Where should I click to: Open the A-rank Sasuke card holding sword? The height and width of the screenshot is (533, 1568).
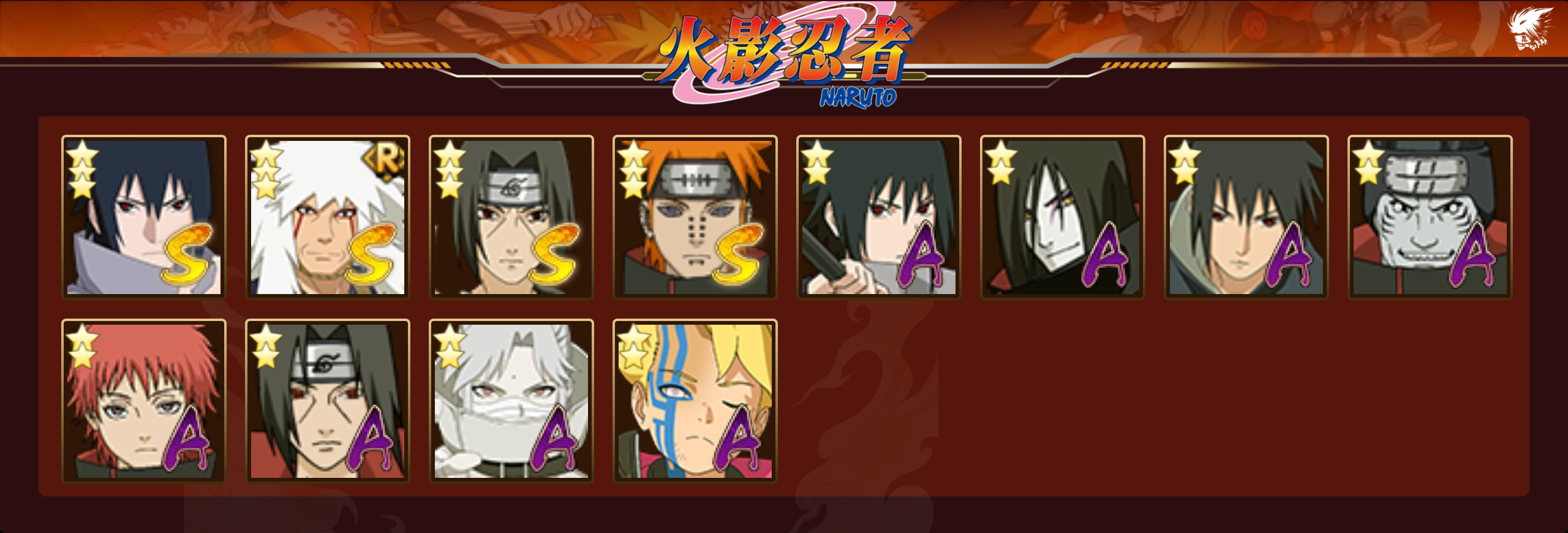pos(879,217)
